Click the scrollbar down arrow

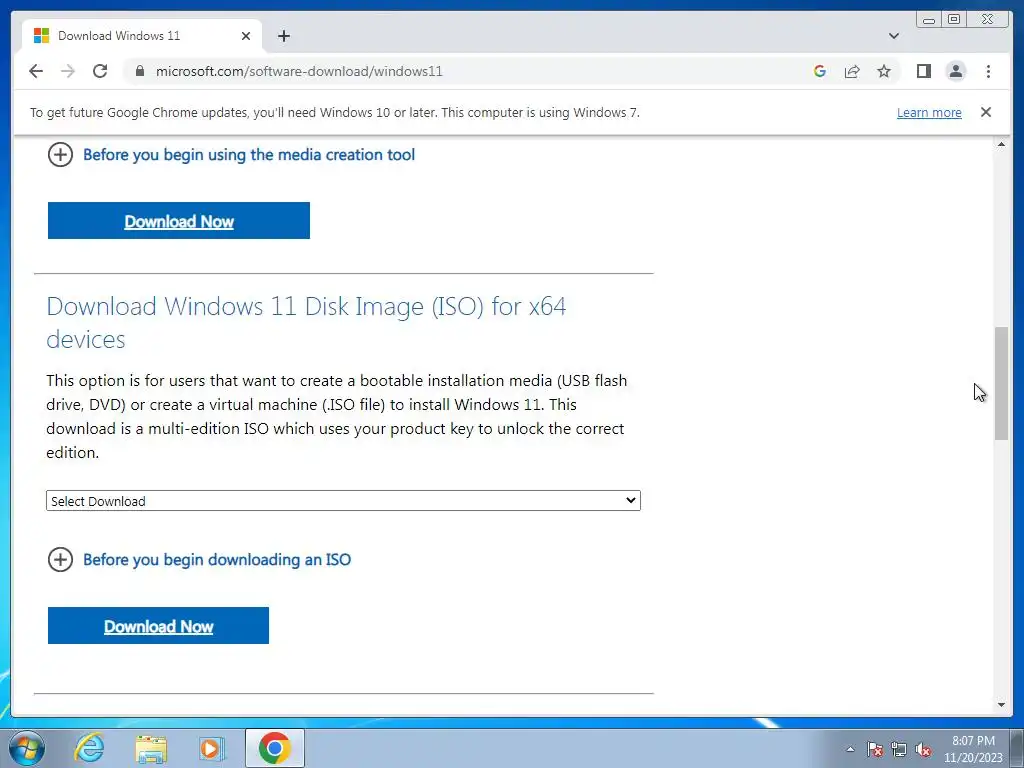click(x=1001, y=705)
